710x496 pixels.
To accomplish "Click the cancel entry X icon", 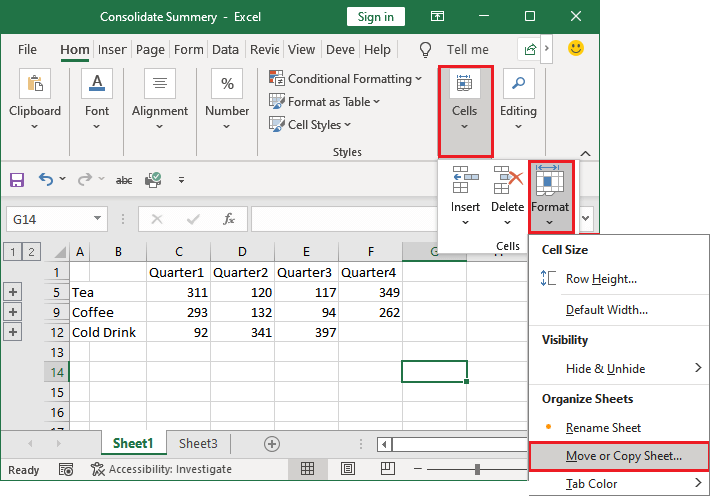I will tap(157, 219).
